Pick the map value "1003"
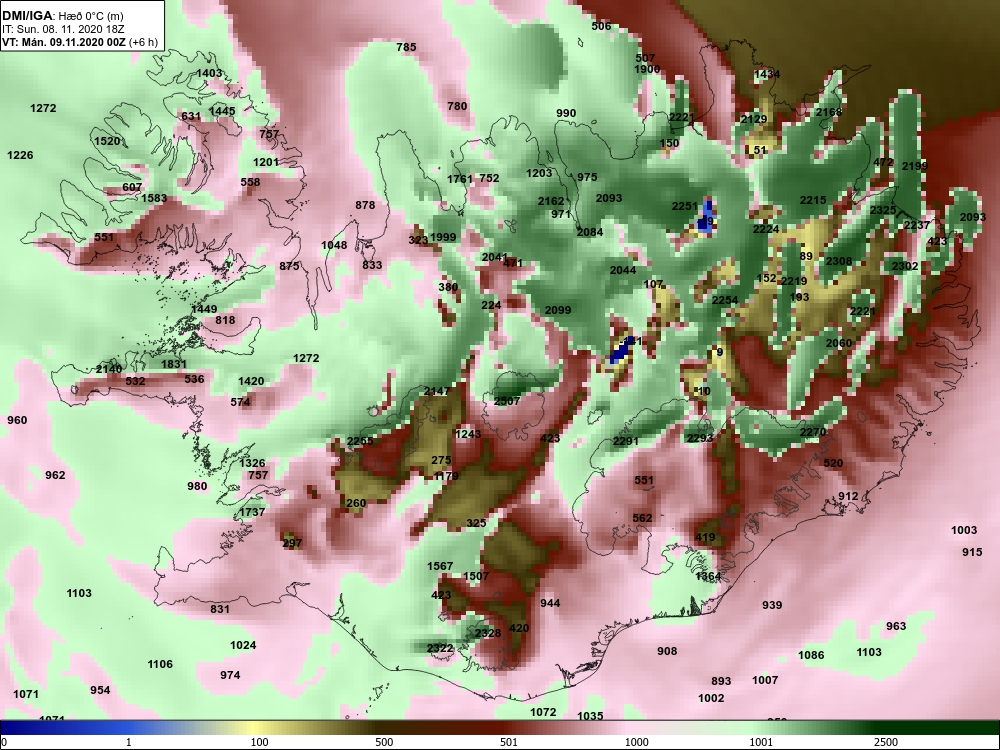This screenshot has width=1000, height=750. point(964,531)
